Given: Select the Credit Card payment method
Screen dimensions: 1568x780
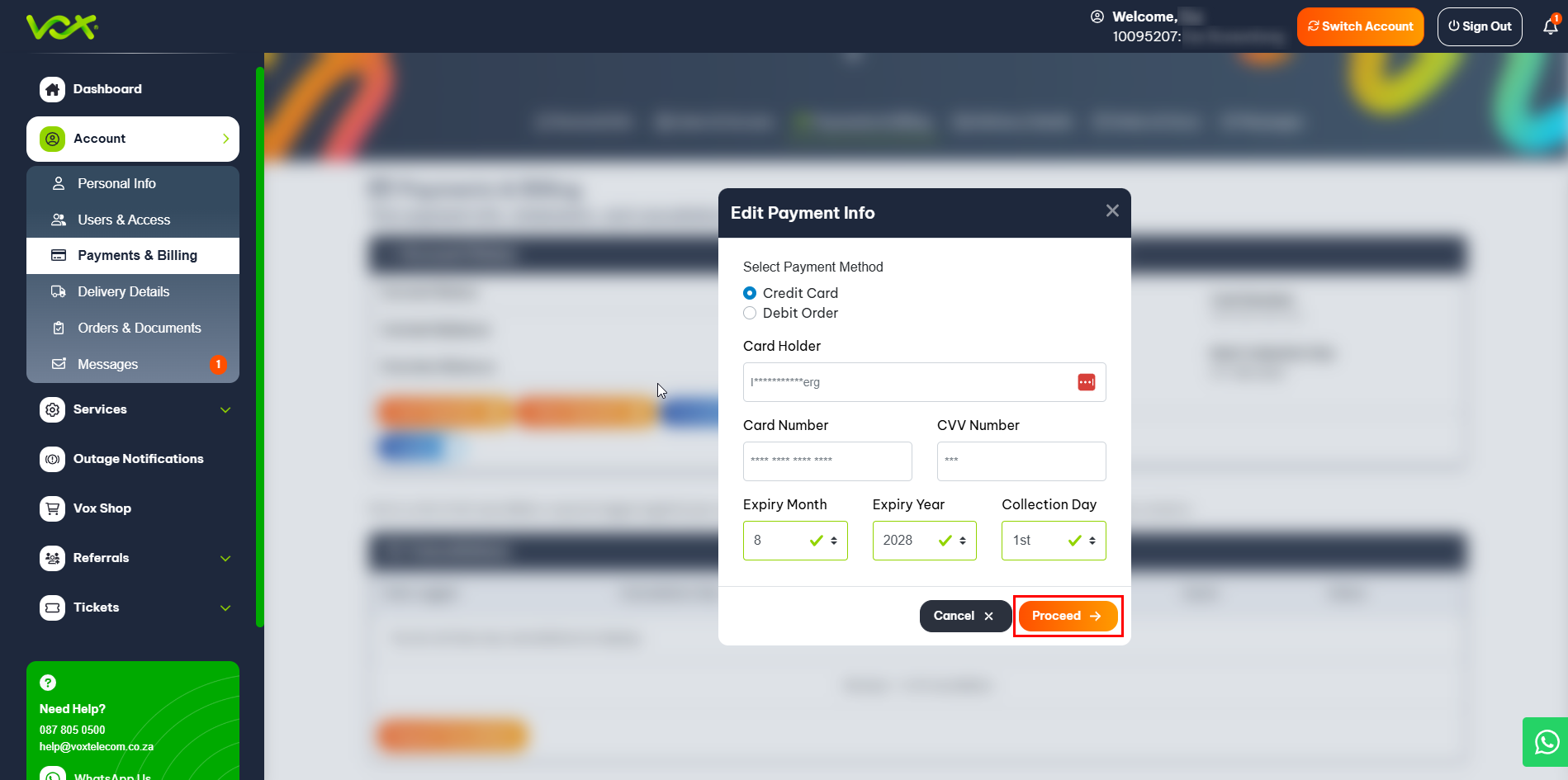Looking at the screenshot, I should 750,293.
